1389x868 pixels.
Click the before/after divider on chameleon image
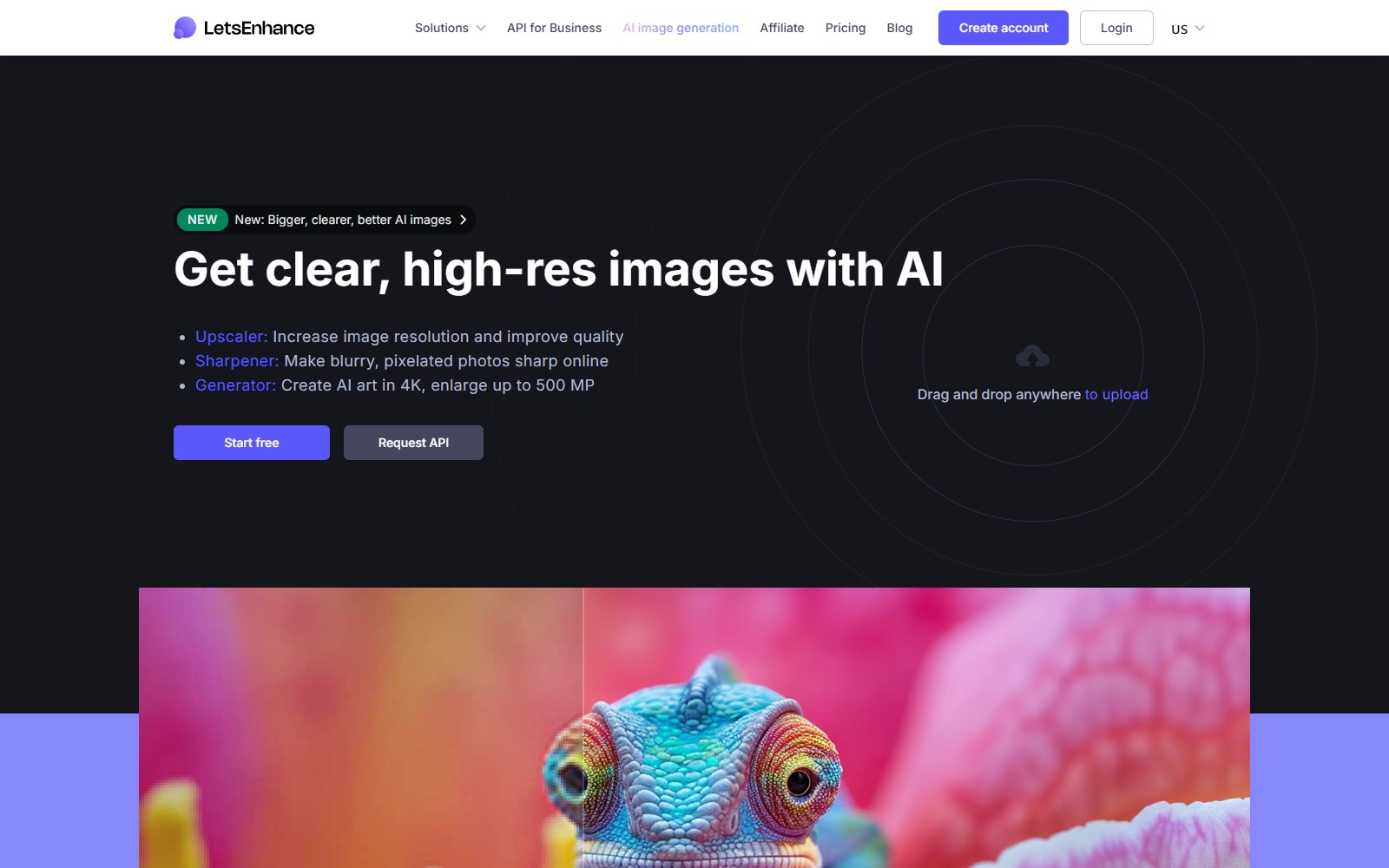[x=583, y=727]
